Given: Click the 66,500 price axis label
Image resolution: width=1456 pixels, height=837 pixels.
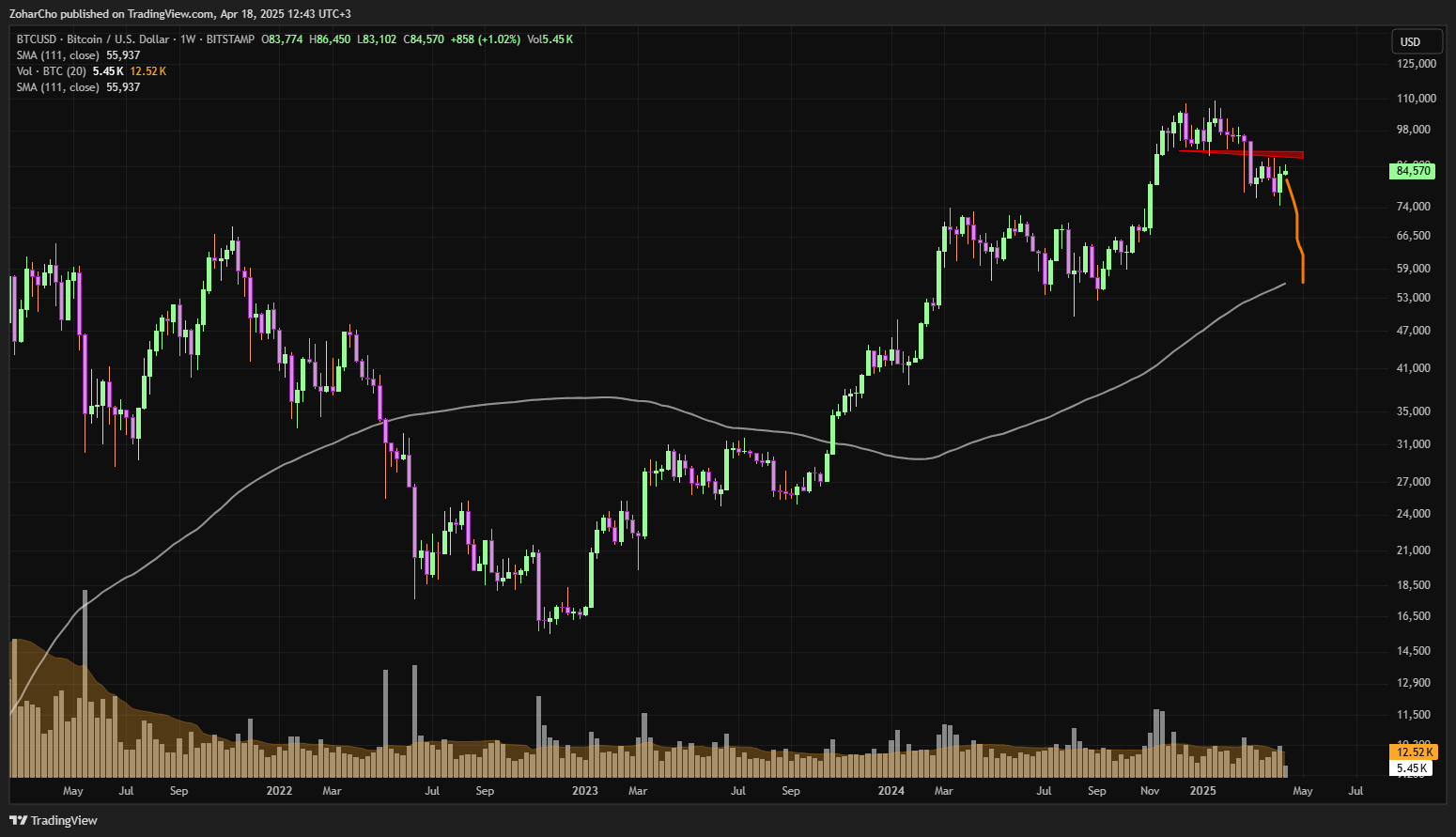Looking at the screenshot, I should point(1414,236).
